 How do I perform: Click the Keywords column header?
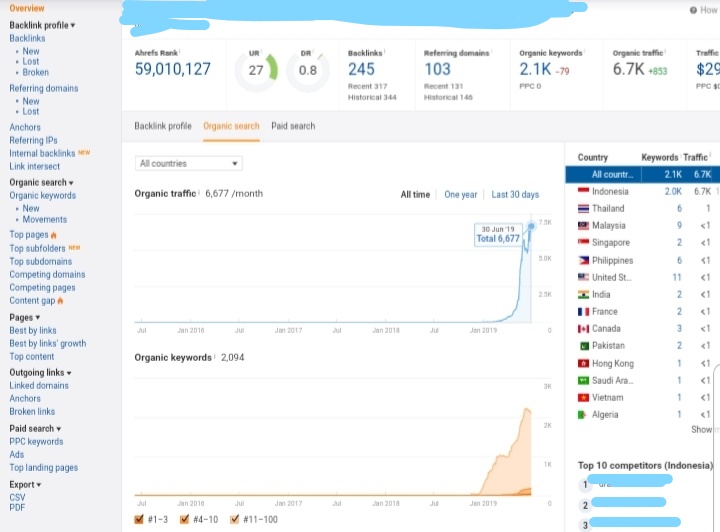point(659,157)
